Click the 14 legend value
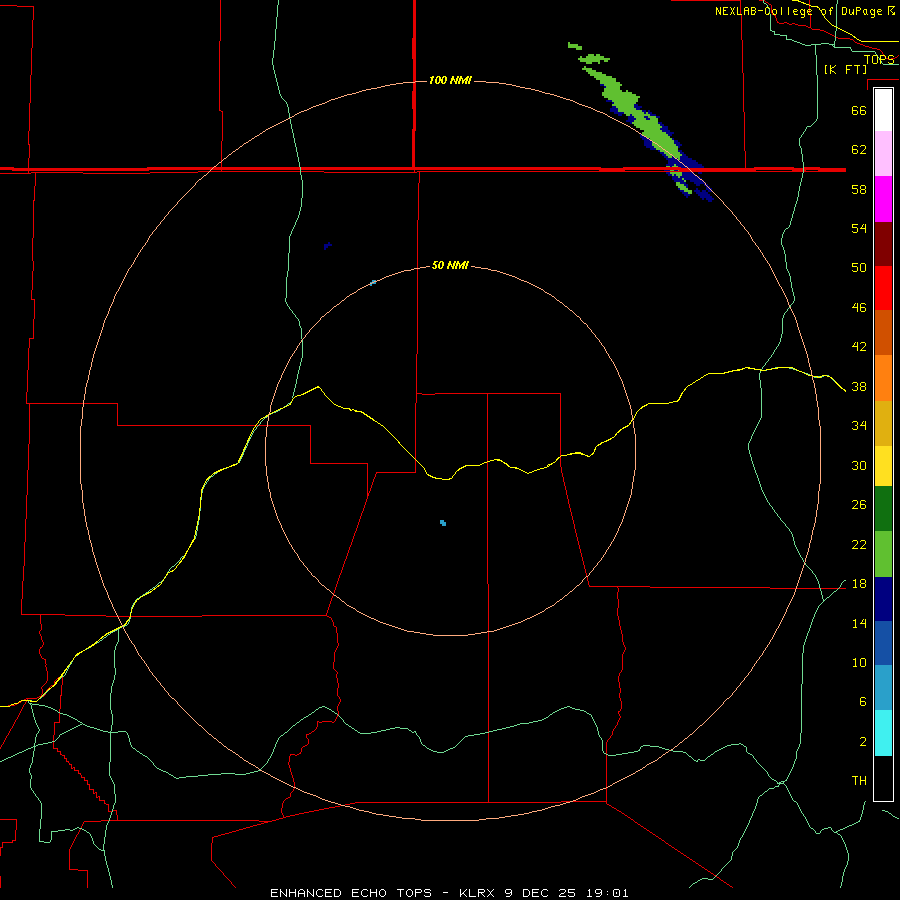 pyautogui.click(x=859, y=623)
